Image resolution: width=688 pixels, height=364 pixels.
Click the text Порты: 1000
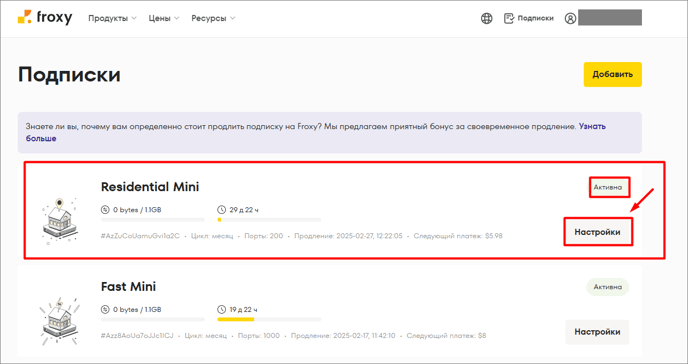(258, 336)
